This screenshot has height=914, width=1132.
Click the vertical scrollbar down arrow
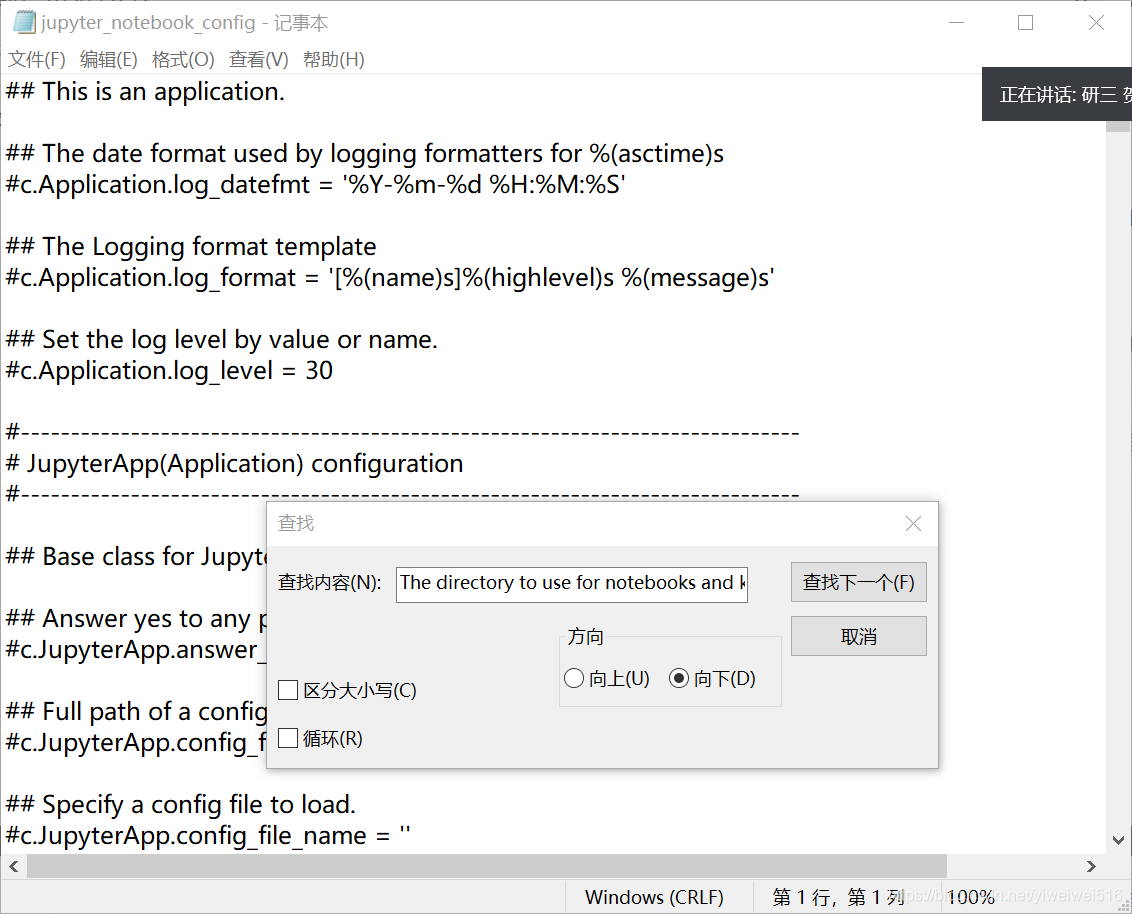coord(1118,840)
